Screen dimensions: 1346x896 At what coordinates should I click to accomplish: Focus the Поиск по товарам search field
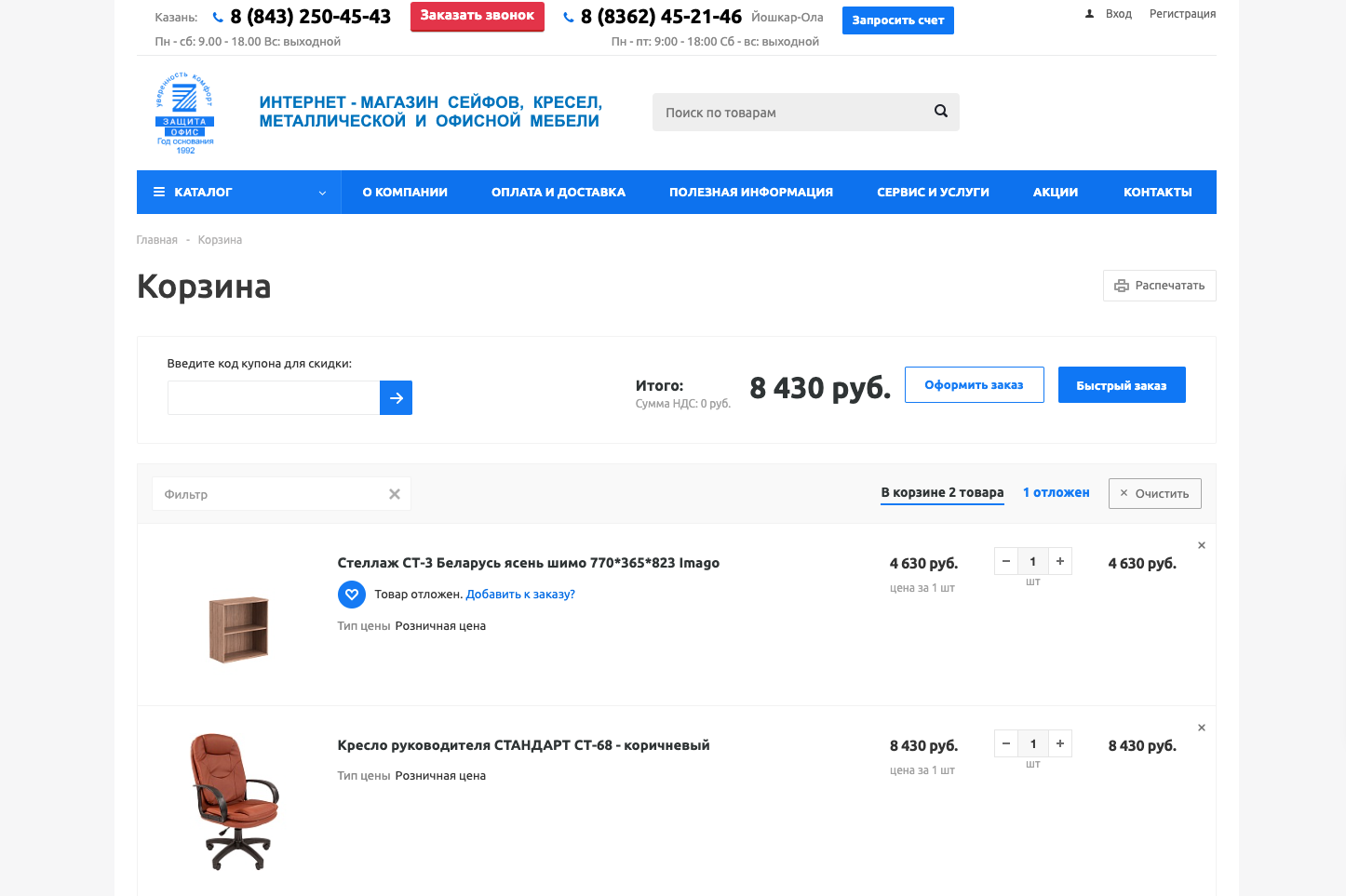click(791, 112)
